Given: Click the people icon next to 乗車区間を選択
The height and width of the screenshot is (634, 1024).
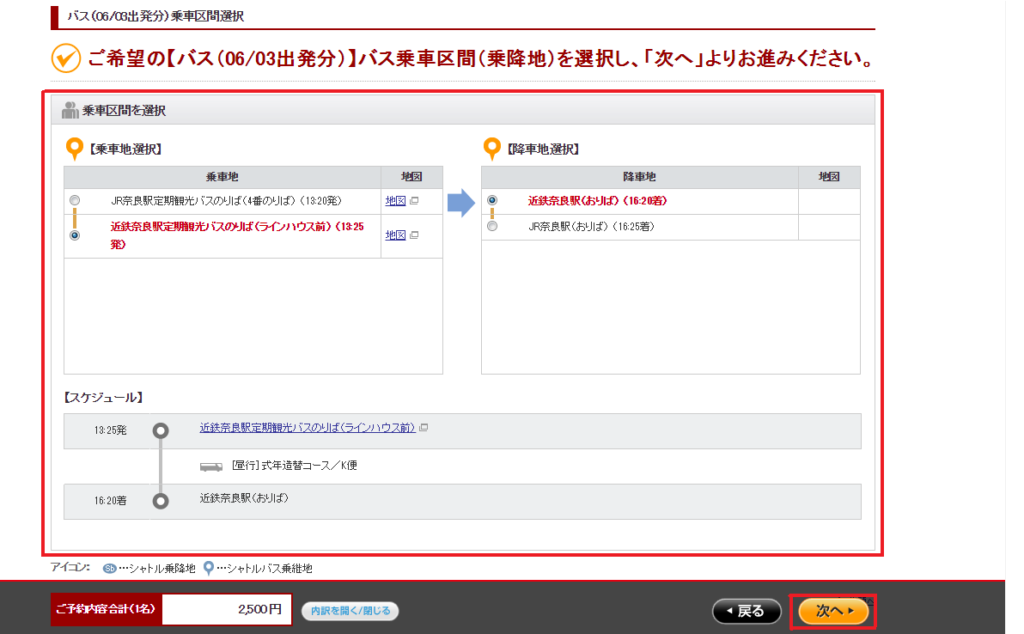Looking at the screenshot, I should click(x=70, y=110).
